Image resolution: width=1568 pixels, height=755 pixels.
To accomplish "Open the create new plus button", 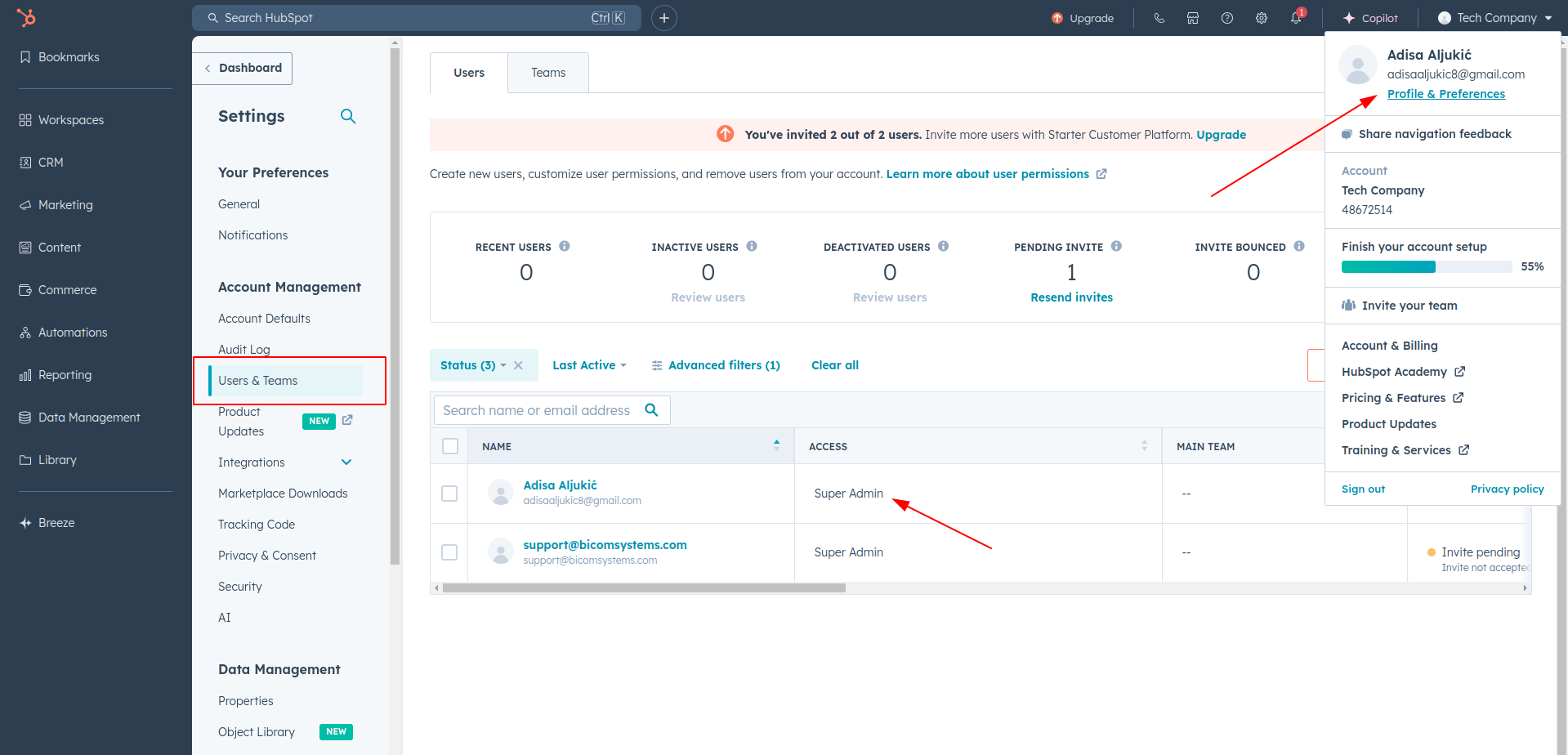I will click(664, 18).
